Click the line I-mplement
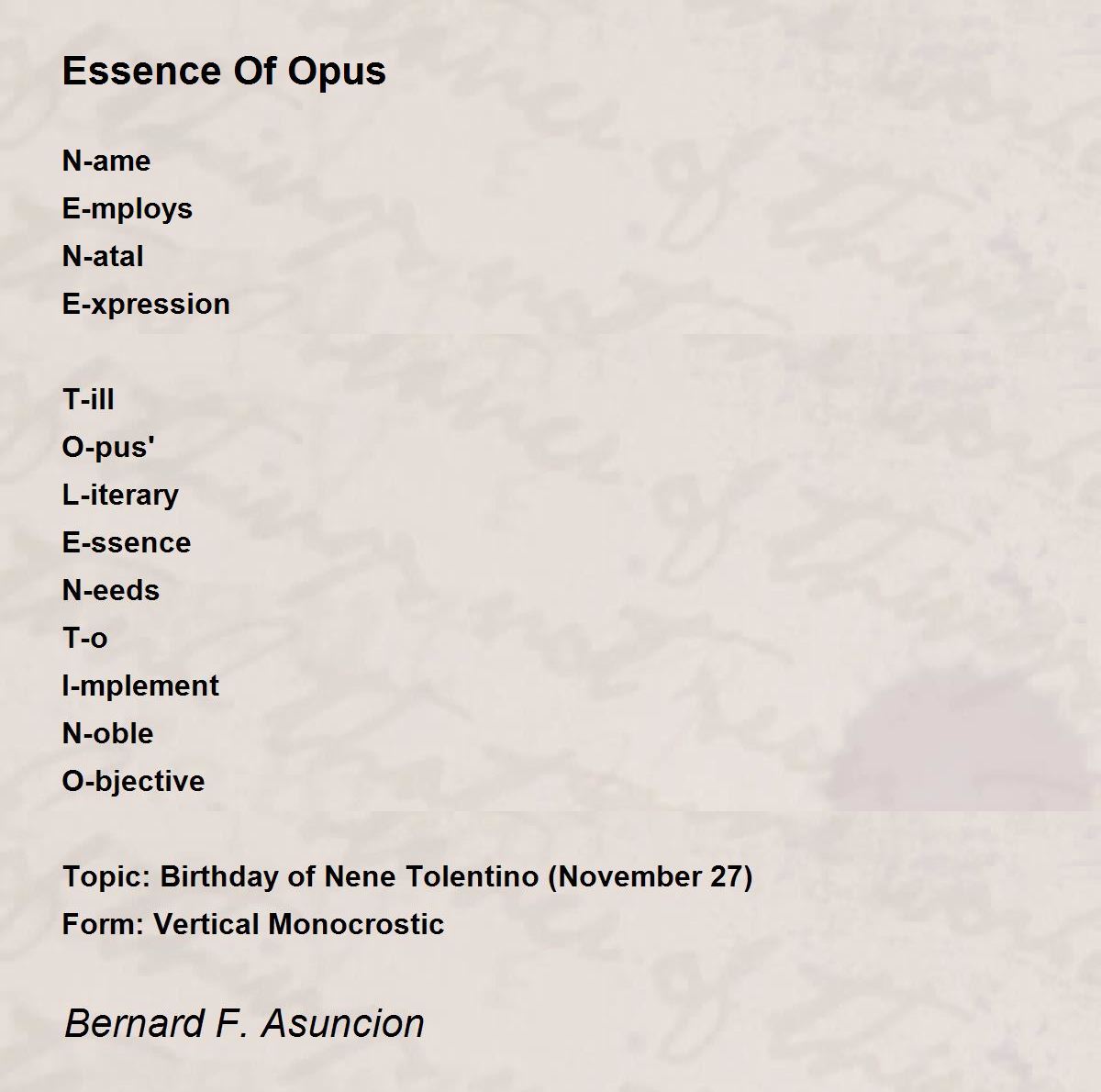The image size is (1101, 1092). pyautogui.click(x=140, y=686)
